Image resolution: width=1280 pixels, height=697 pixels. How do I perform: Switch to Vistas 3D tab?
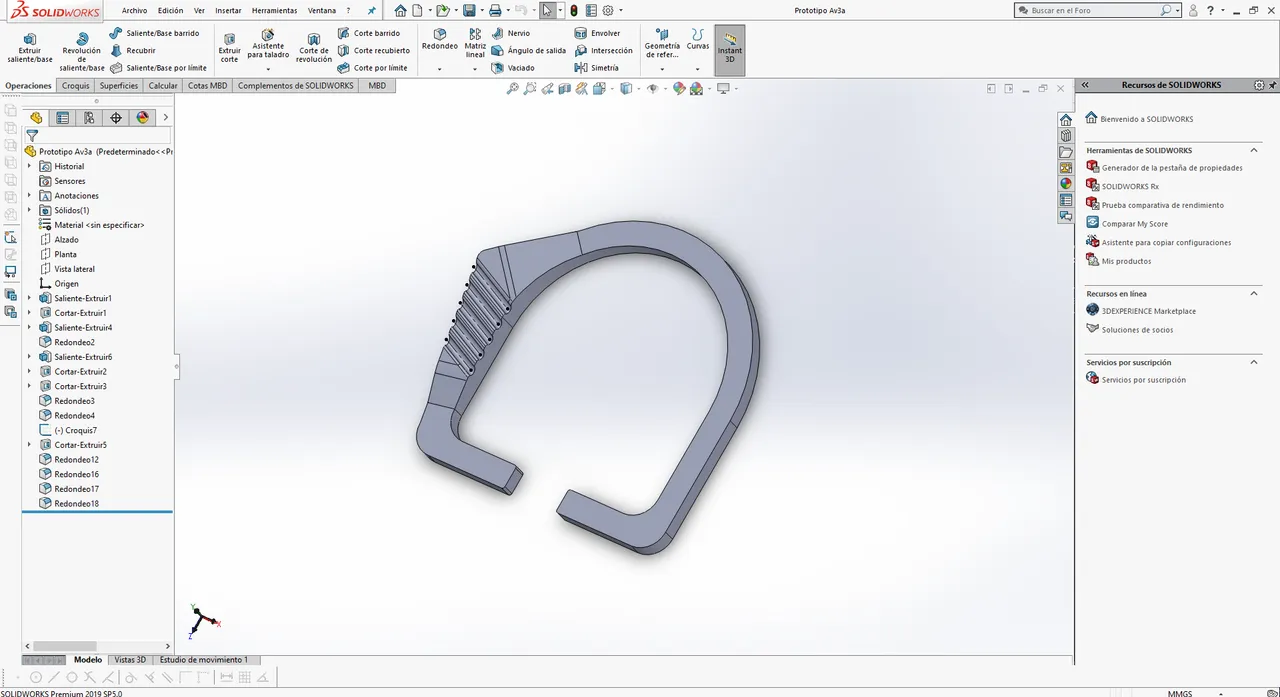(130, 660)
